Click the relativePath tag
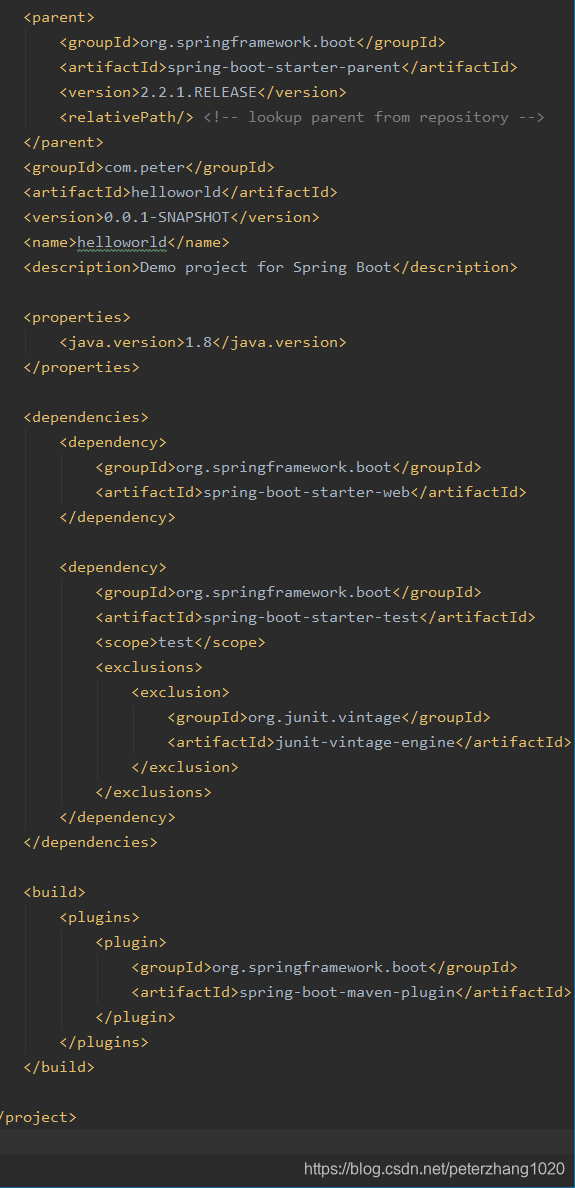The image size is (575, 1188). (x=127, y=117)
